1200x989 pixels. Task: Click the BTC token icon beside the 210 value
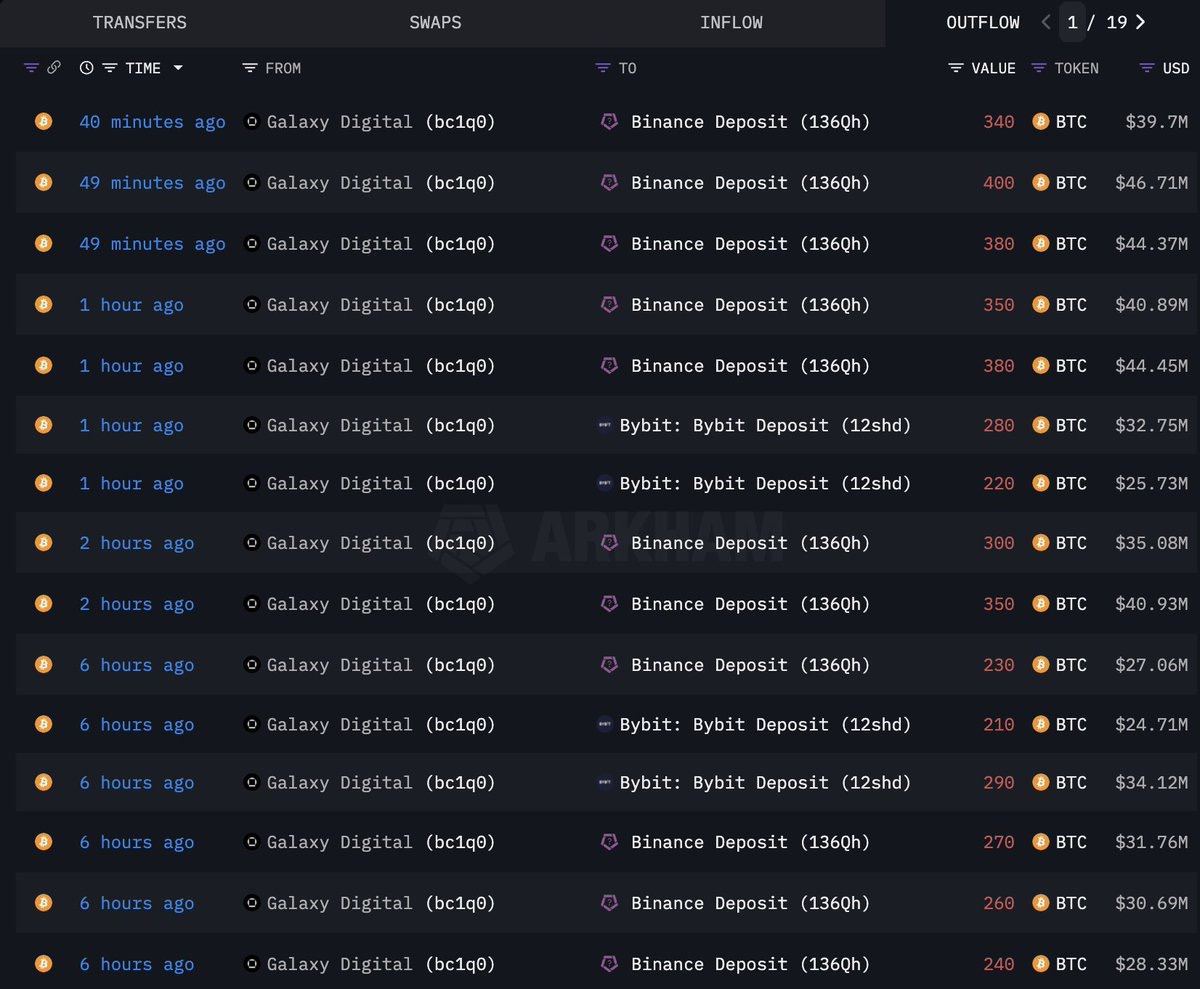click(x=1040, y=724)
